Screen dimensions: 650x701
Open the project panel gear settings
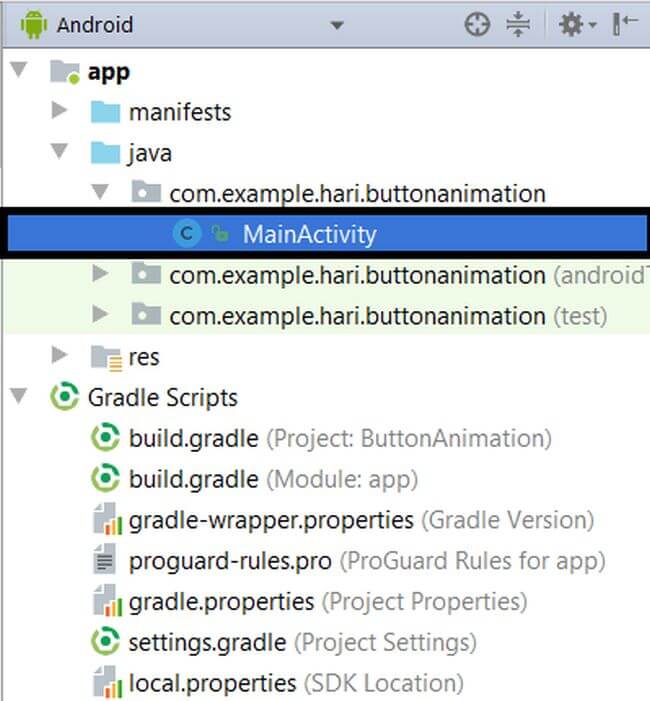coord(576,25)
